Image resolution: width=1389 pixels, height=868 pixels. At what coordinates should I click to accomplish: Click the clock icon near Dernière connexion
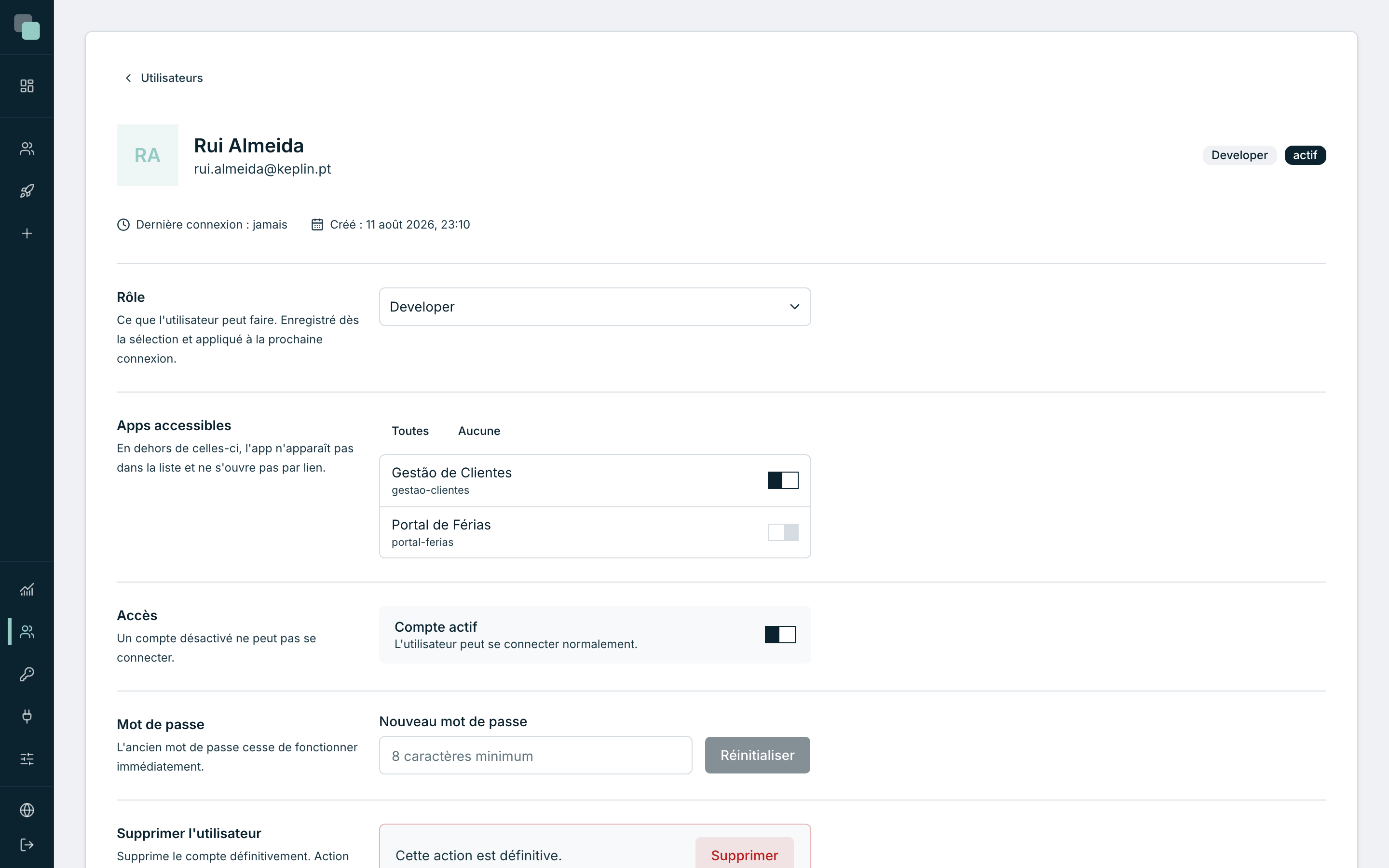pyautogui.click(x=123, y=224)
